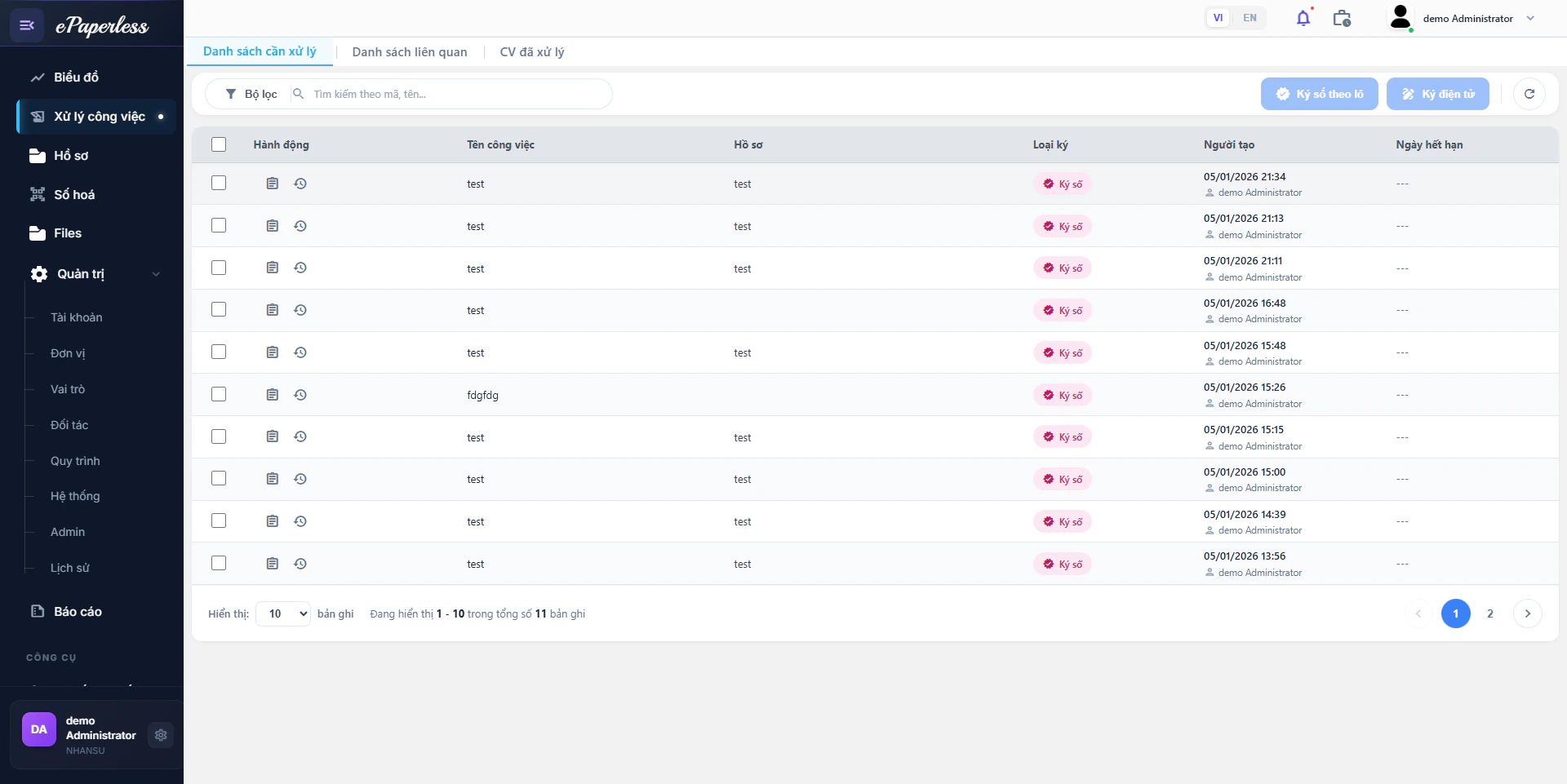The height and width of the screenshot is (784, 1567).
Task: Tick checkbox for the 21:13 row
Action: pyautogui.click(x=219, y=225)
